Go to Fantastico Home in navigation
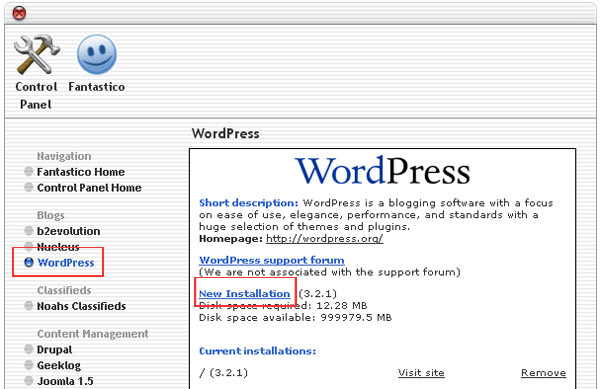 pyautogui.click(x=81, y=172)
